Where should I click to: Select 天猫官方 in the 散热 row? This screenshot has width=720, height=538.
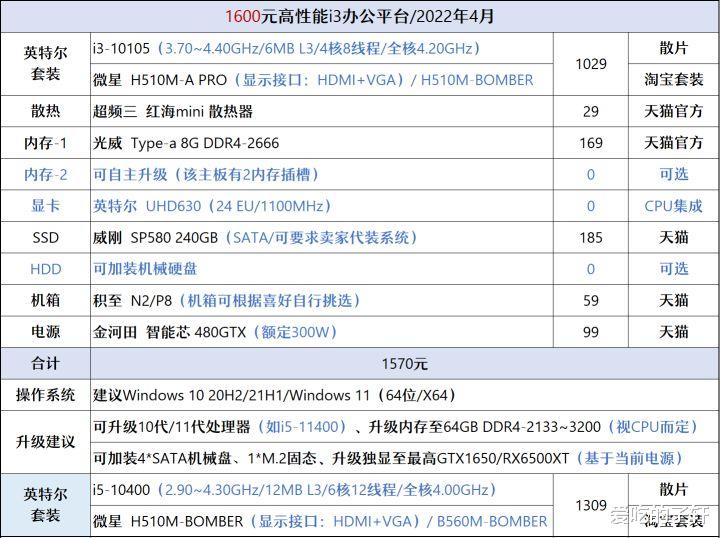coord(673,111)
